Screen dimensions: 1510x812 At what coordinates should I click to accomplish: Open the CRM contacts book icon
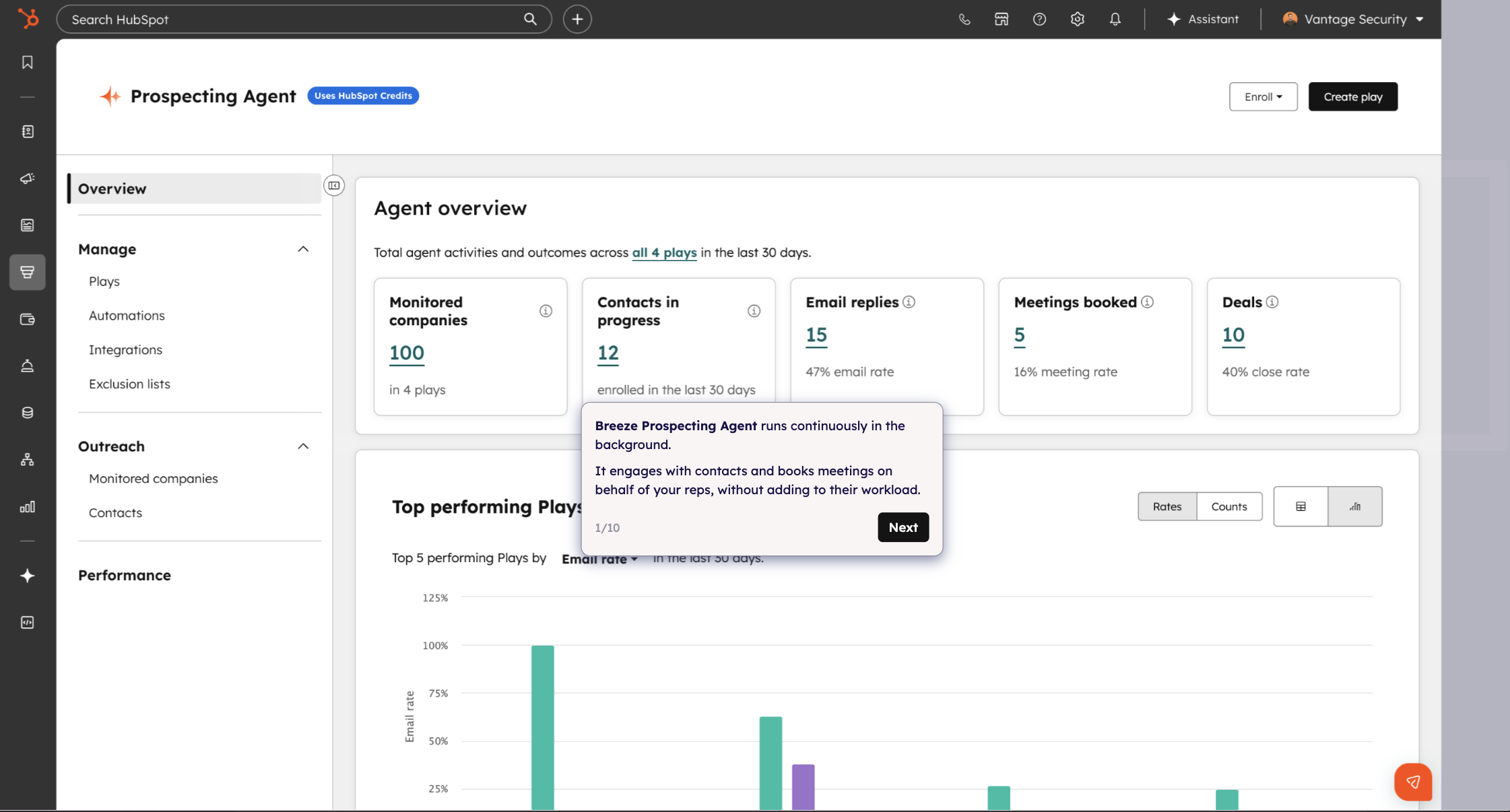(28, 131)
